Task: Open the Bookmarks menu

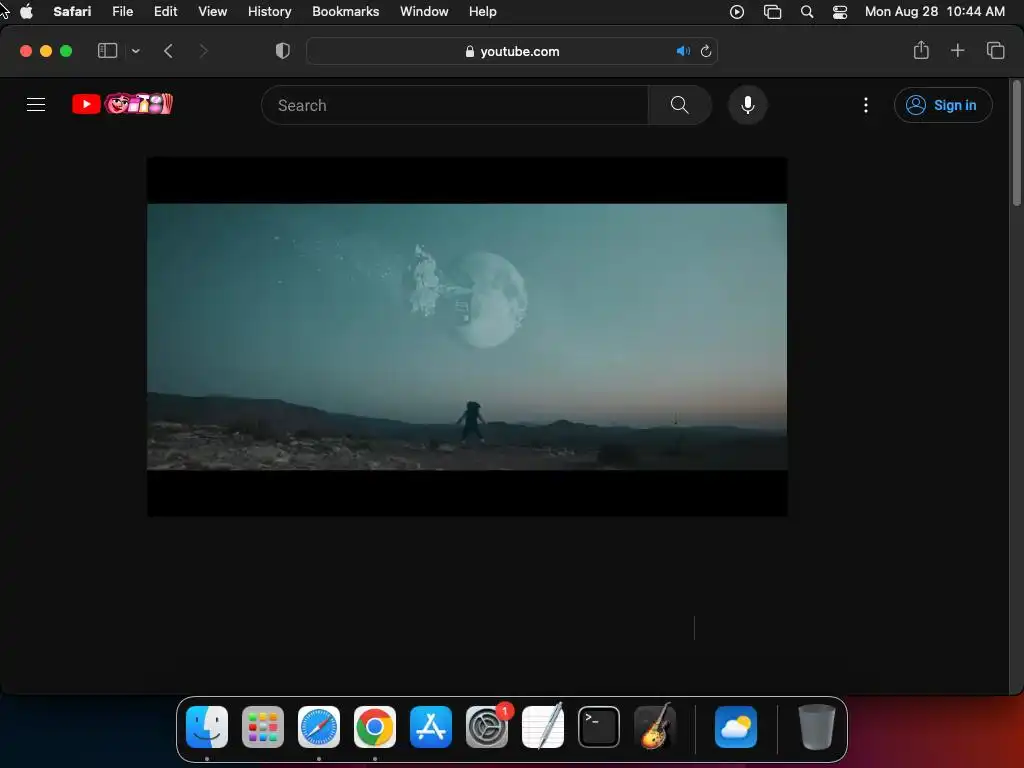Action: point(345,12)
